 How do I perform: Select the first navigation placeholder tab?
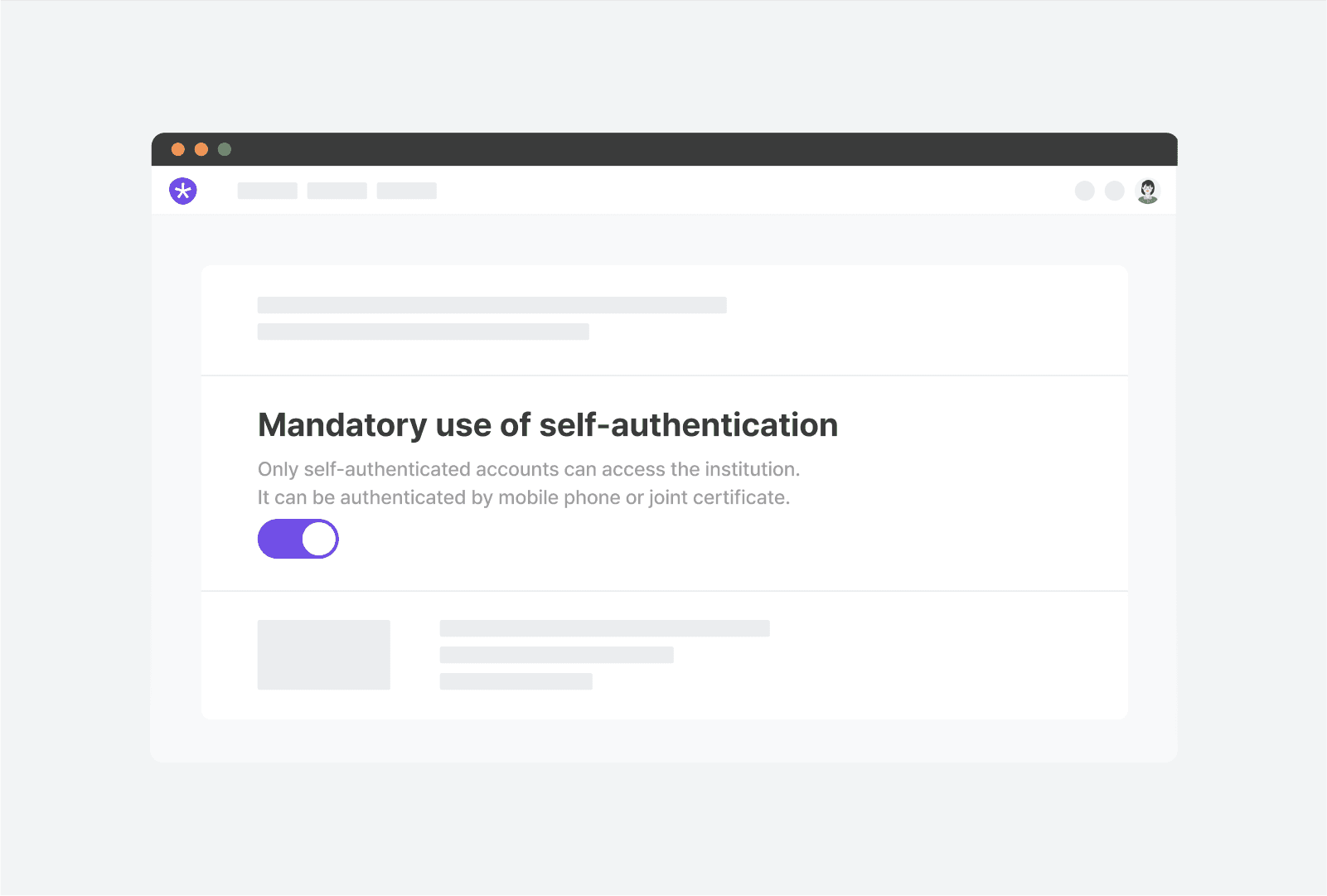[267, 191]
